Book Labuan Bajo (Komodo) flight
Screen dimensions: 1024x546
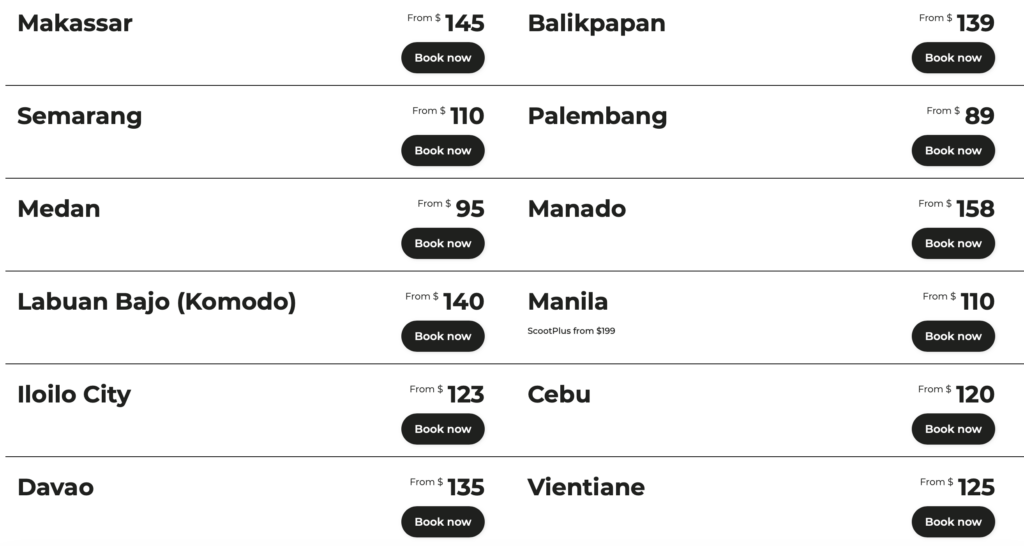pyautogui.click(x=442, y=337)
